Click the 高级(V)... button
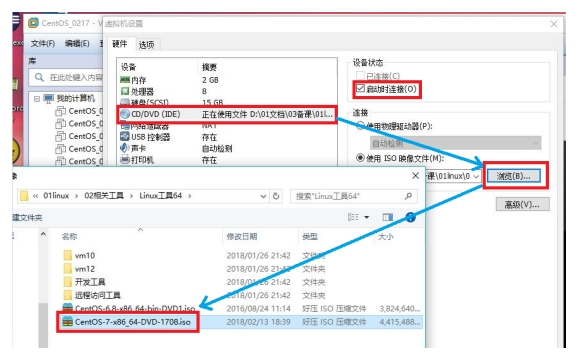Viewport: 579px width, 360px height. click(x=522, y=204)
